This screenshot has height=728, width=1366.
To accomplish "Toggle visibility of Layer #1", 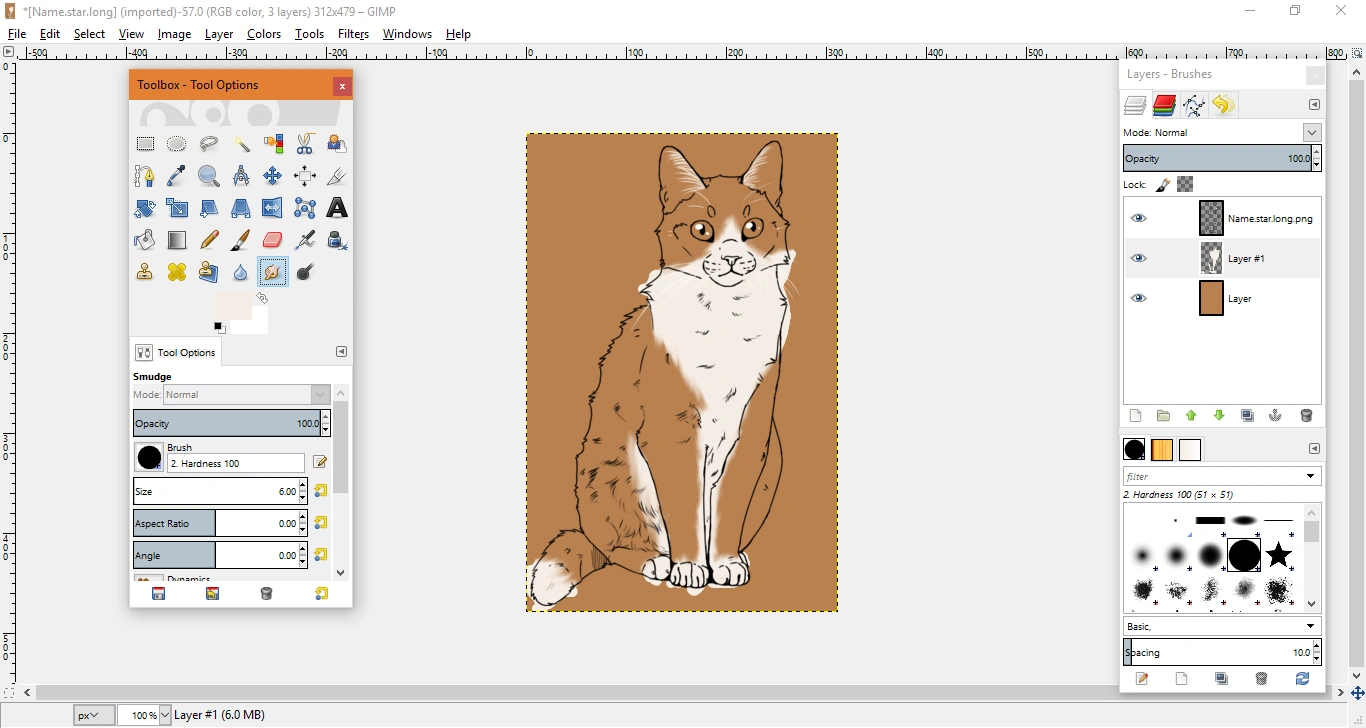I will (1139, 259).
